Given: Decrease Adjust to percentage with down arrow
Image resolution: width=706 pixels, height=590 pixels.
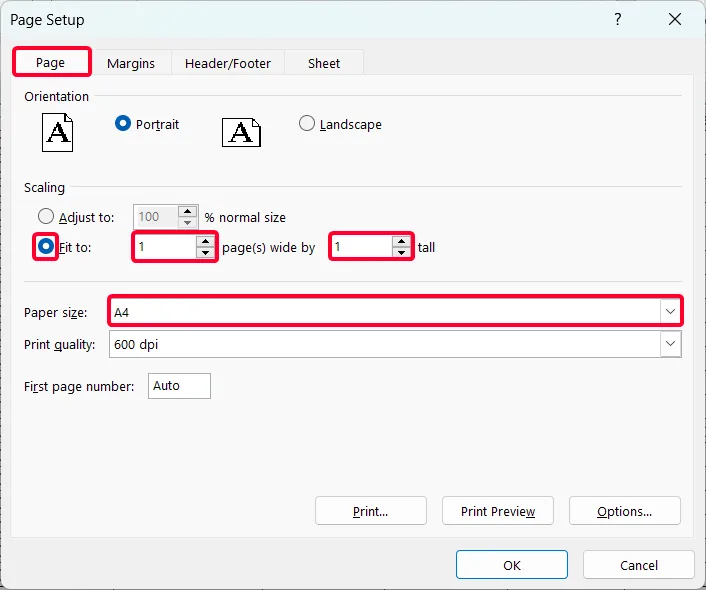Looking at the screenshot, I should pyautogui.click(x=187, y=222).
